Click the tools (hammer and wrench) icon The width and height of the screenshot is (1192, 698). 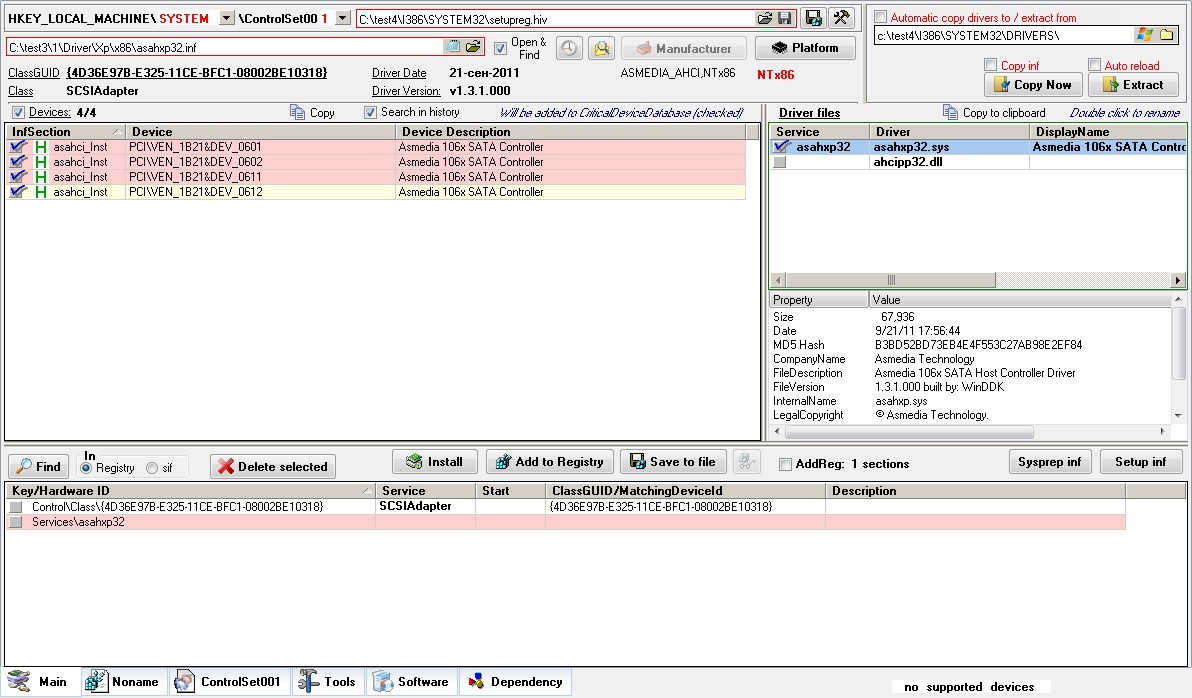pyautogui.click(x=841, y=18)
